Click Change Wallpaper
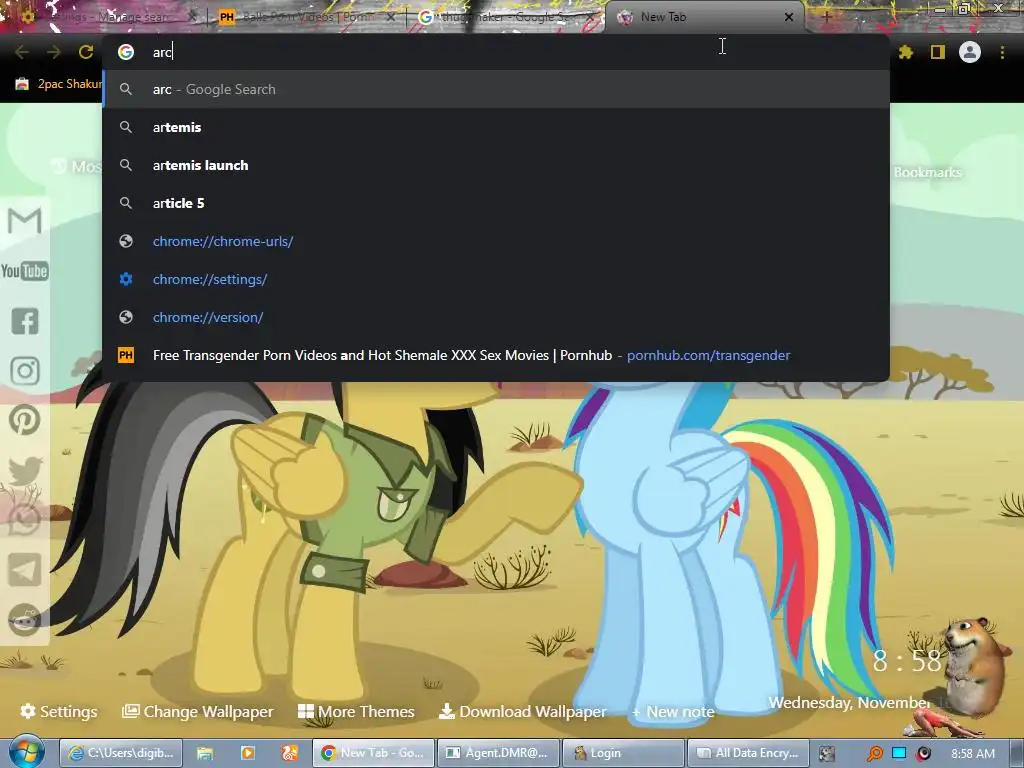The image size is (1024, 768). click(198, 711)
